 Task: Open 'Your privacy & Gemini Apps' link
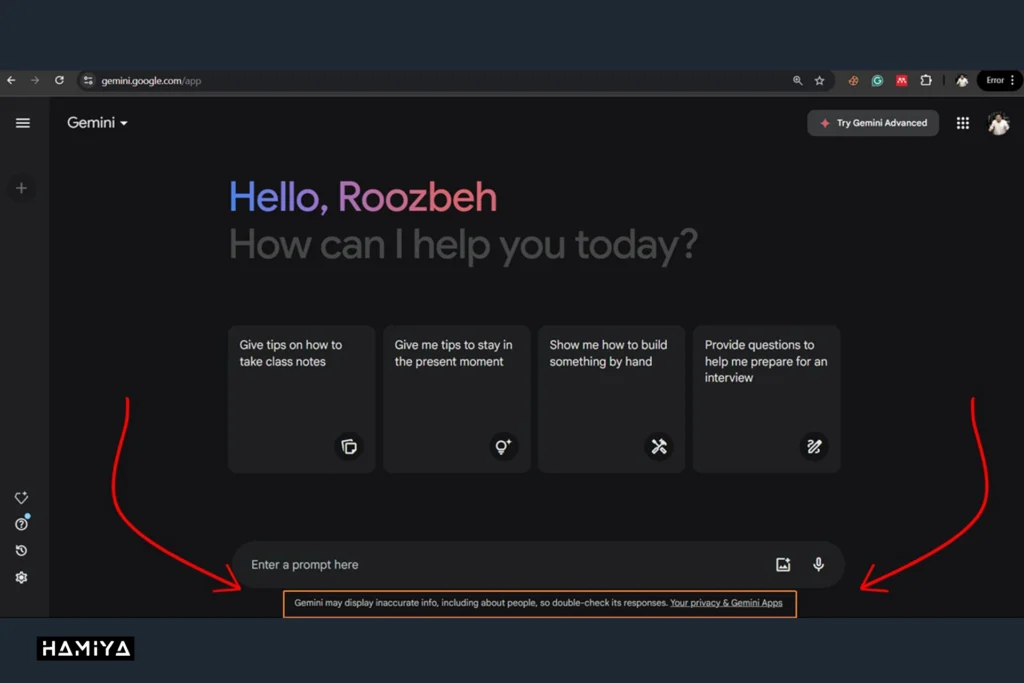click(726, 603)
